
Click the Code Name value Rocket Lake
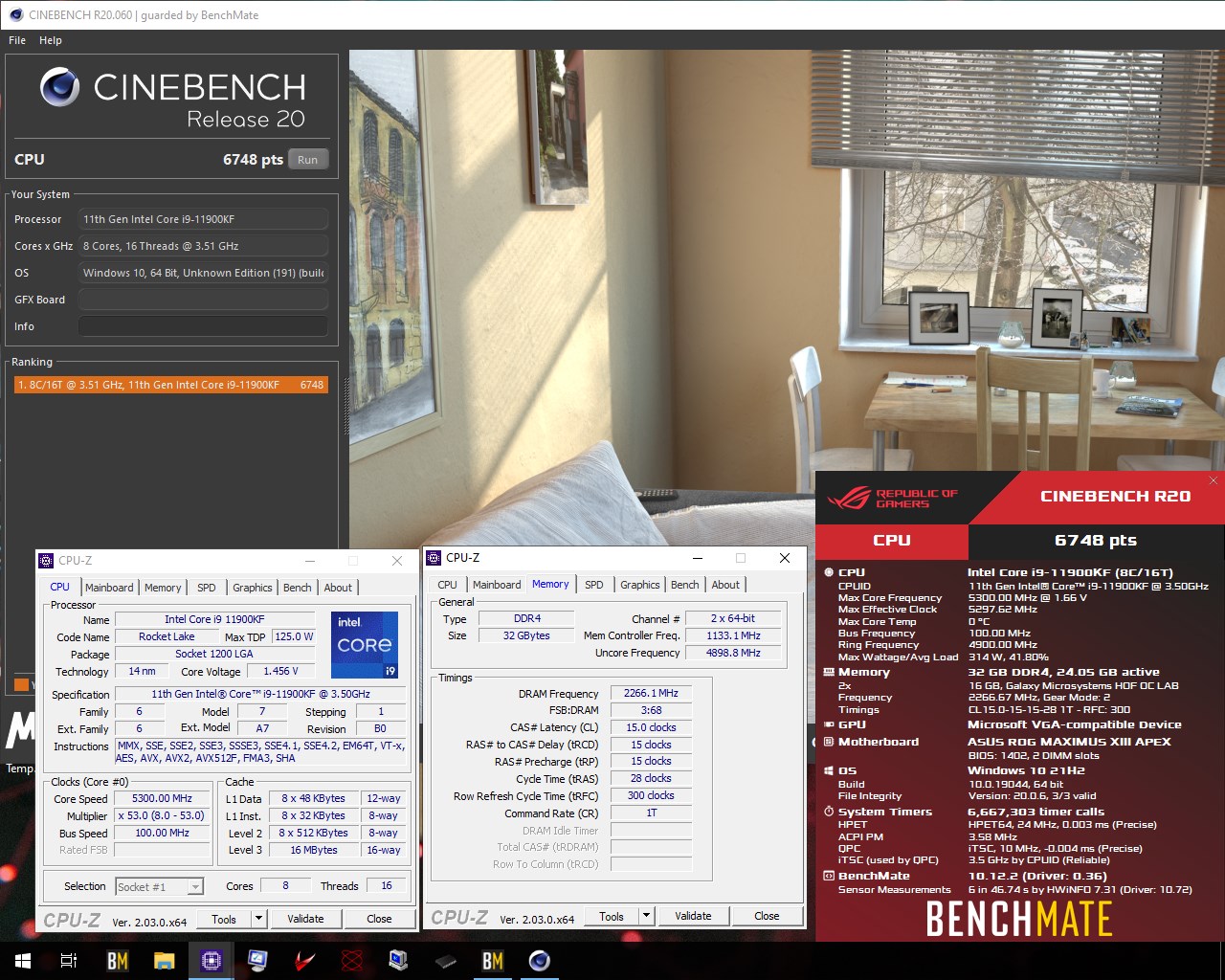click(x=167, y=636)
